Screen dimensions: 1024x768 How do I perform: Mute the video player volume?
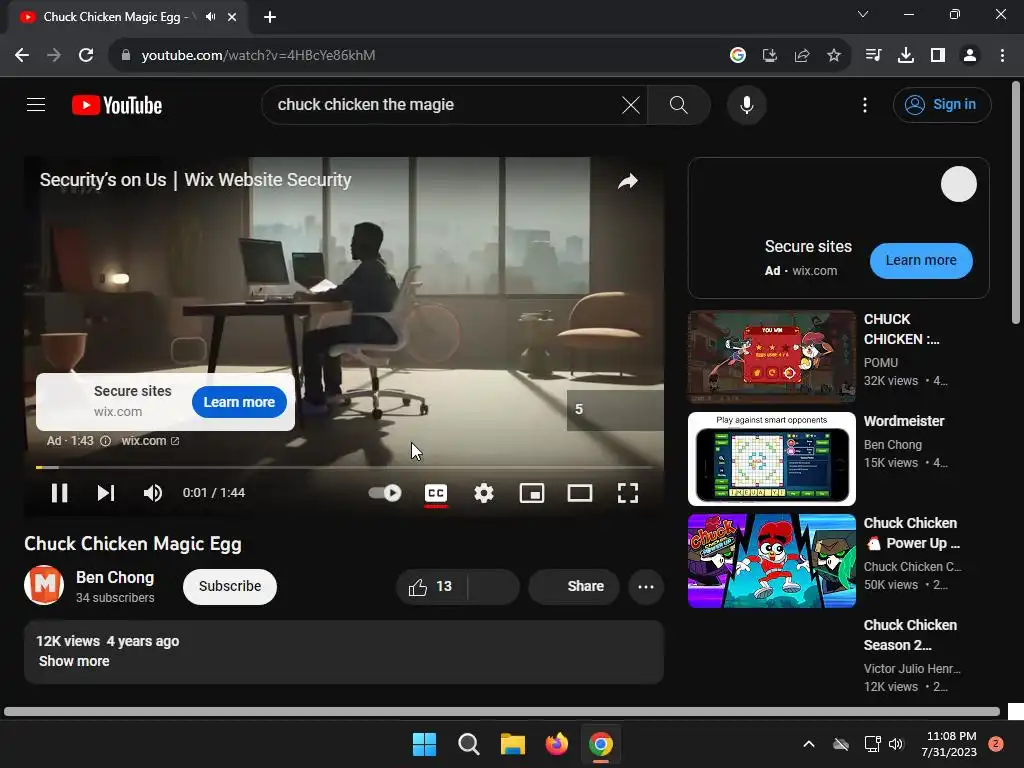[x=153, y=493]
